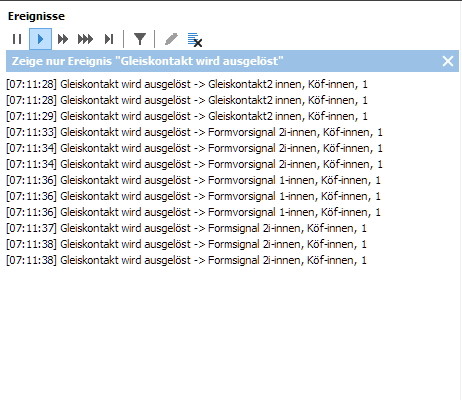
Task: Select the 07:11:33 Formvorsignal 2i-innen entry
Action: tap(194, 132)
